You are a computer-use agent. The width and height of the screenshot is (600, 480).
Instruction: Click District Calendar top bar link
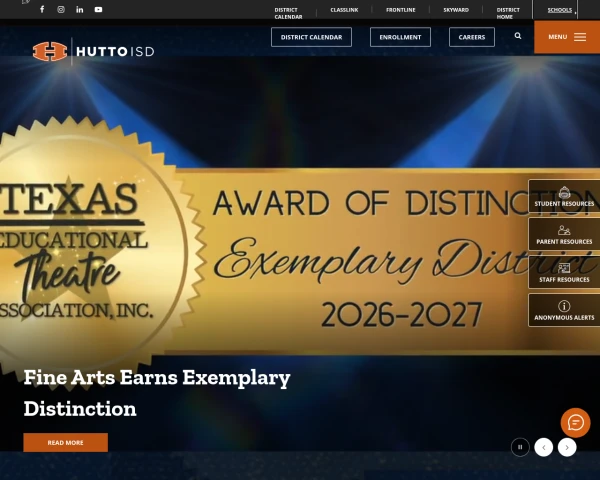coord(288,13)
